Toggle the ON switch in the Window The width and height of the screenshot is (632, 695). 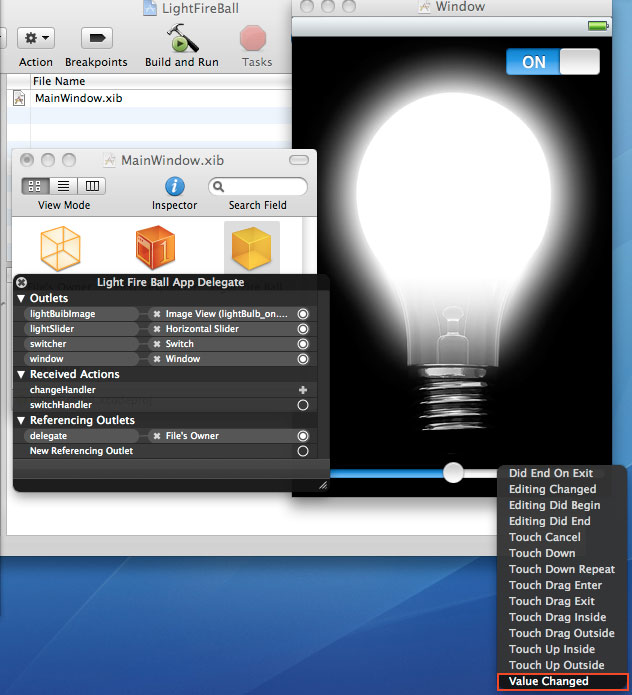[x=553, y=62]
